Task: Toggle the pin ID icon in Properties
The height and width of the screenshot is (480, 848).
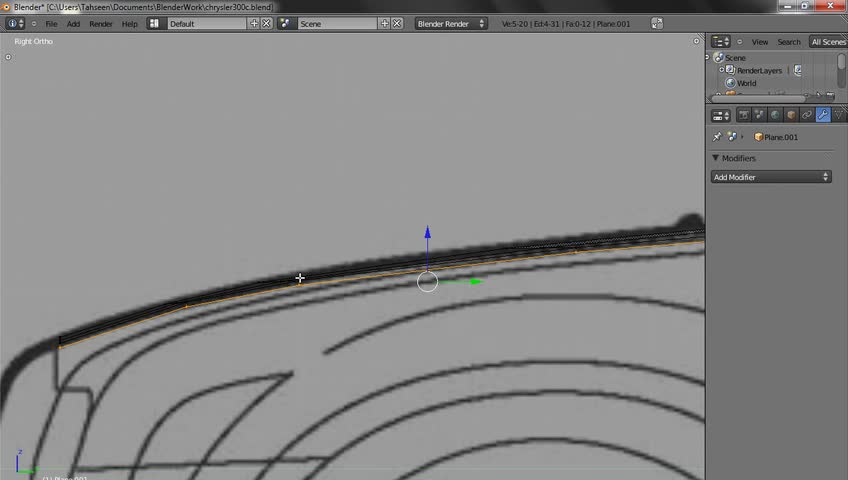Action: [717, 137]
